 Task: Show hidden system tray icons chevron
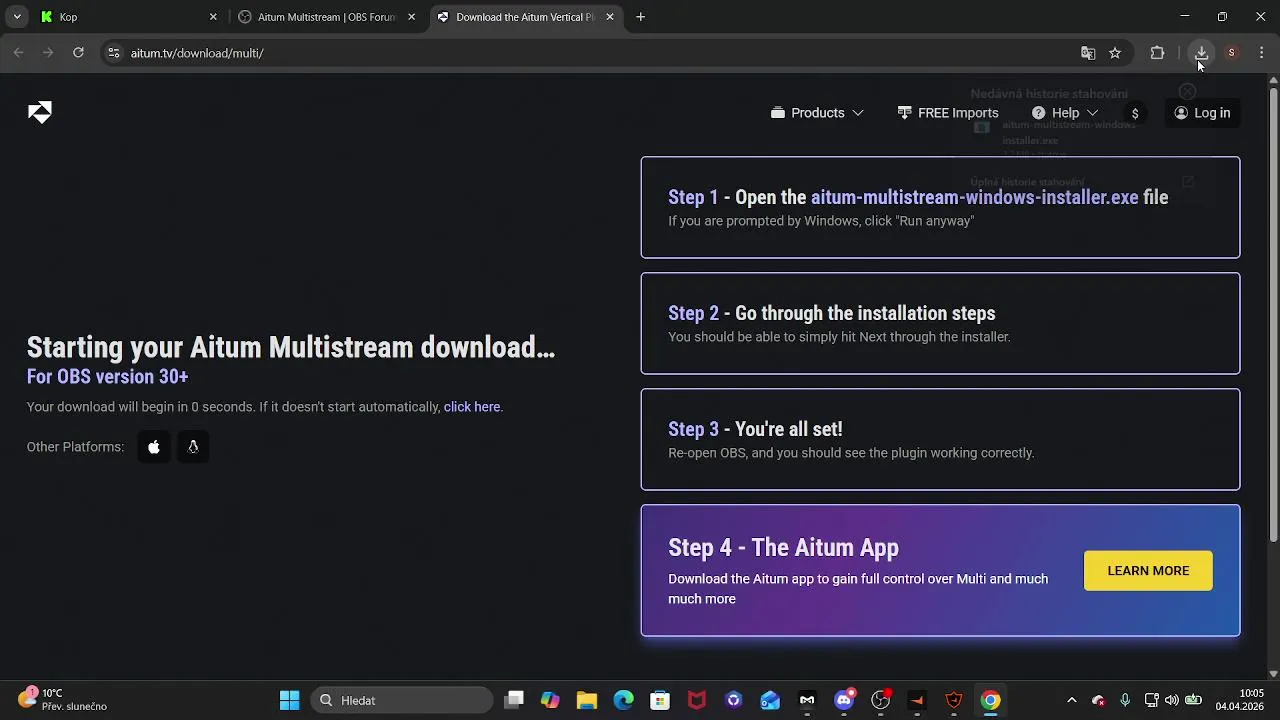[x=1072, y=700]
